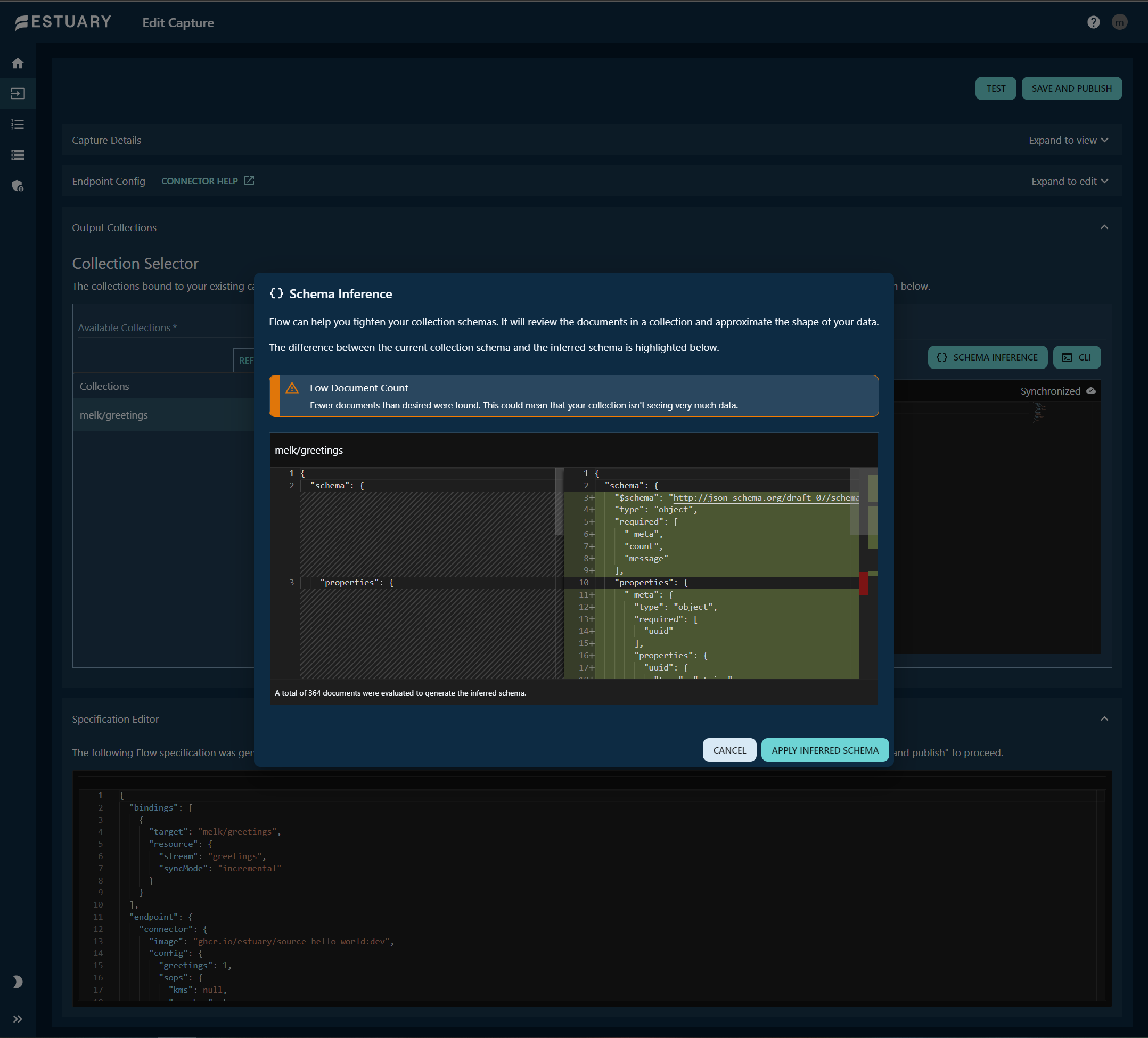
Task: Click the TEST button
Action: click(995, 88)
